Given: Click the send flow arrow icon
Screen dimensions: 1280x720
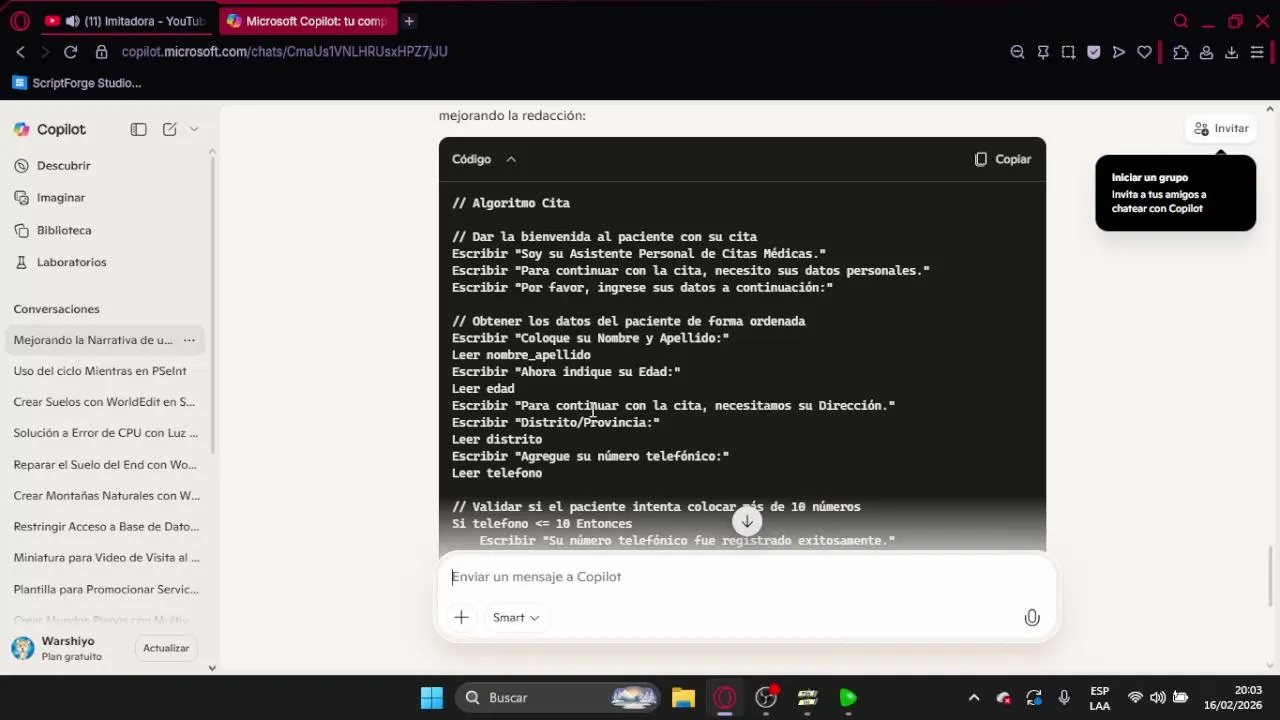Looking at the screenshot, I should (1119, 52).
